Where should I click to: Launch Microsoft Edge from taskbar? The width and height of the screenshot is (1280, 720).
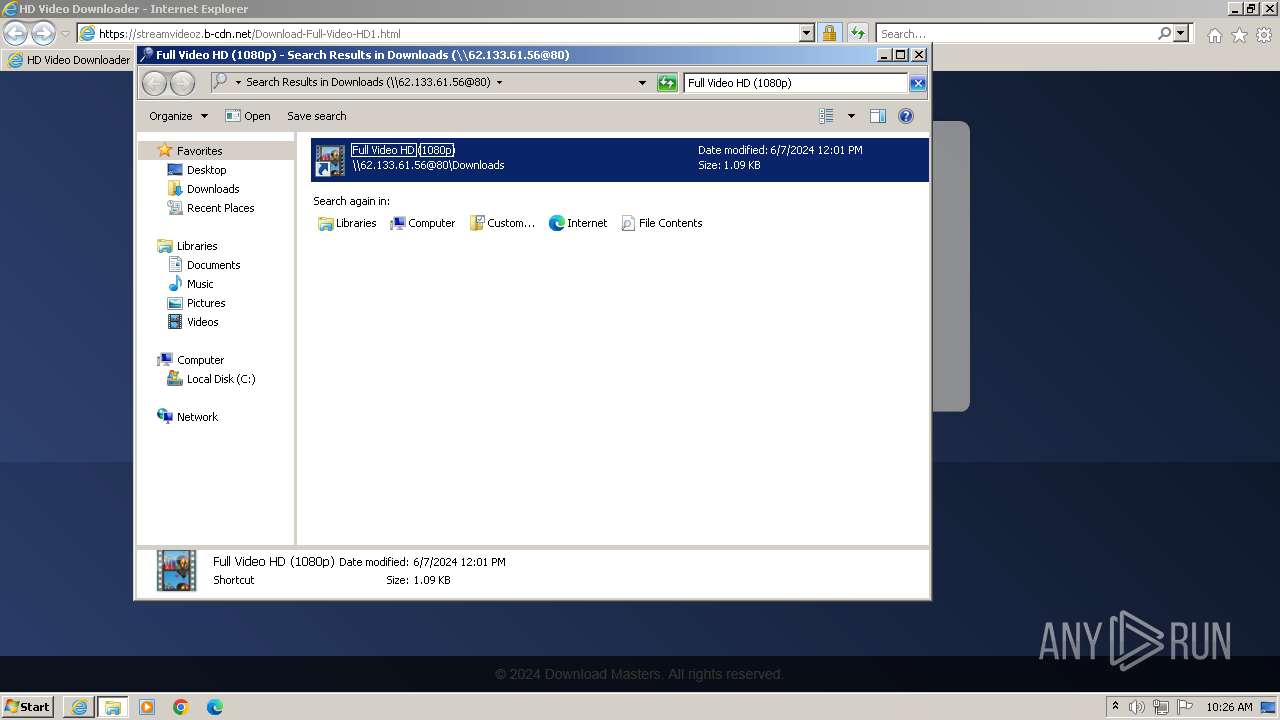point(215,707)
